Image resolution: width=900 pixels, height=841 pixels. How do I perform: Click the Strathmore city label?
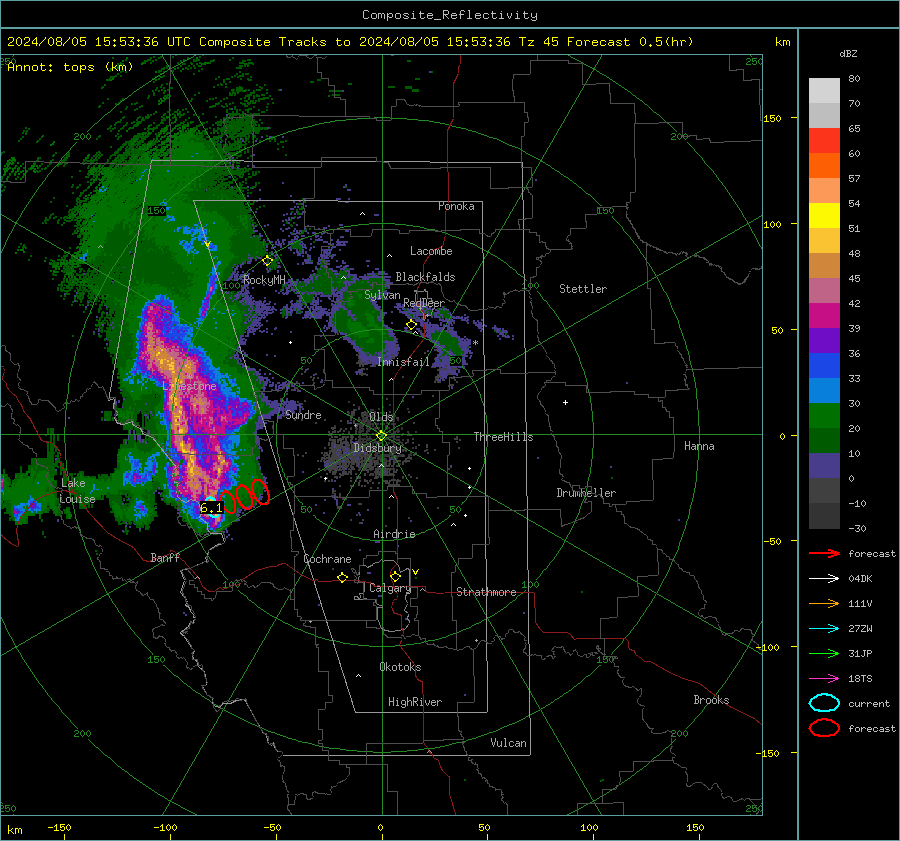[x=486, y=592]
